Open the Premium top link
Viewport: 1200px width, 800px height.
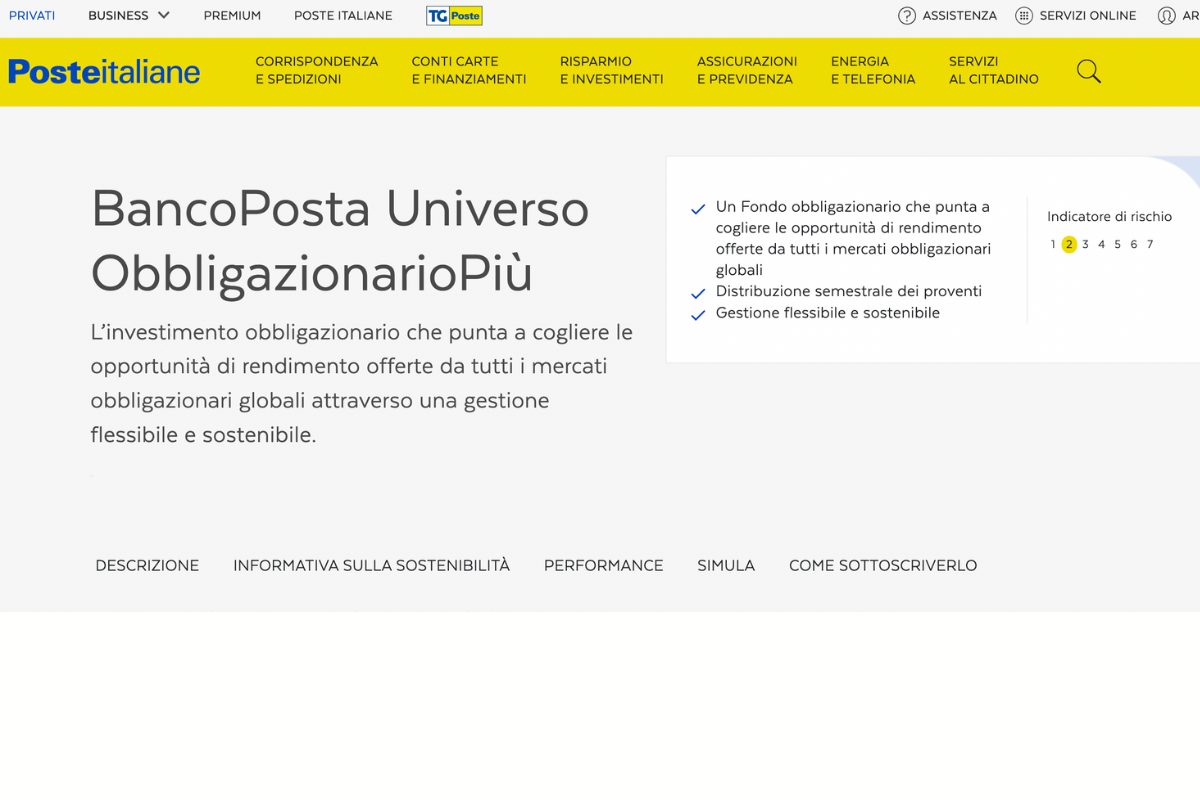232,15
